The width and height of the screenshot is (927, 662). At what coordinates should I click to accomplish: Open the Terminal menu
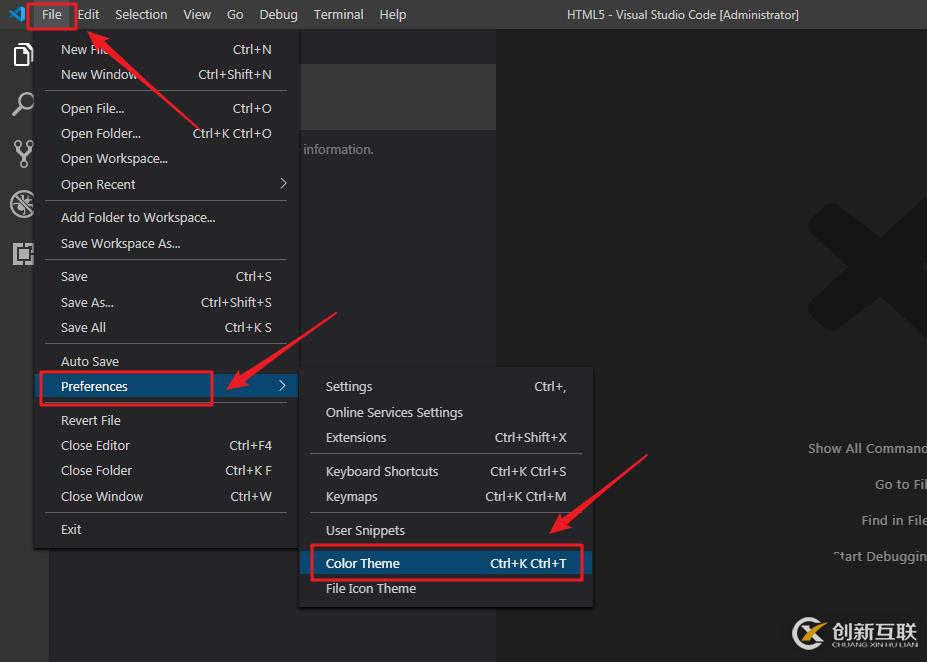coord(339,14)
